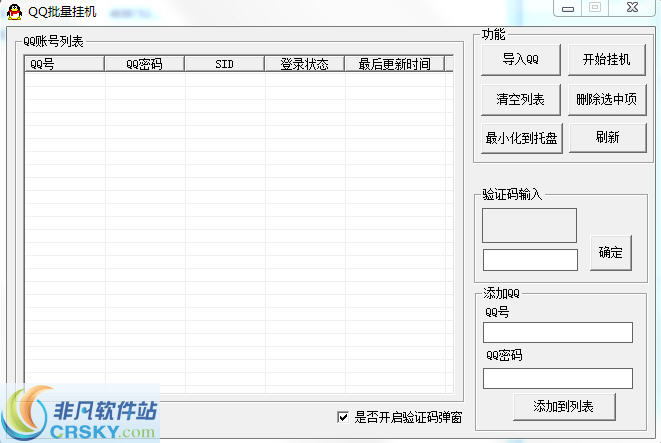Click the captcha image display box
The image size is (661, 443).
click(529, 226)
